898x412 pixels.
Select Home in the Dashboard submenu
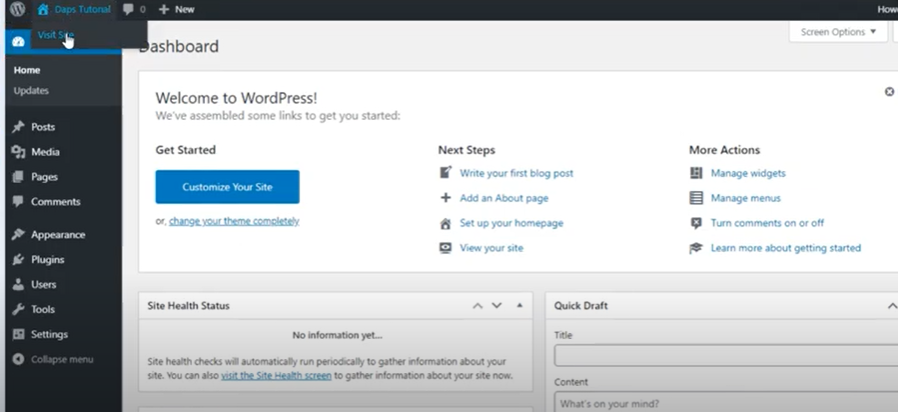[27, 70]
